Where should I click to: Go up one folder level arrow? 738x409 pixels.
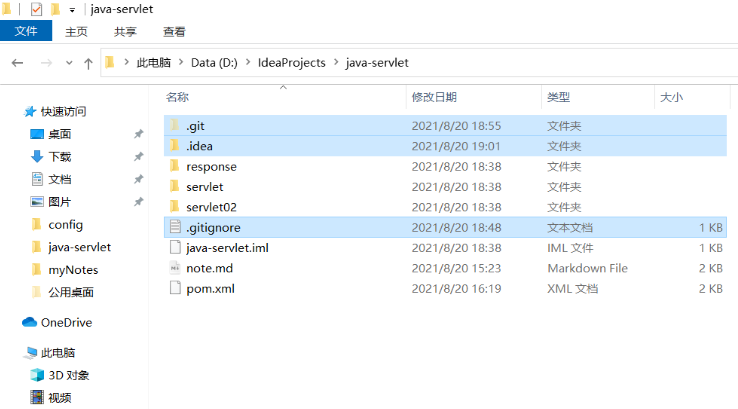[x=88, y=63]
